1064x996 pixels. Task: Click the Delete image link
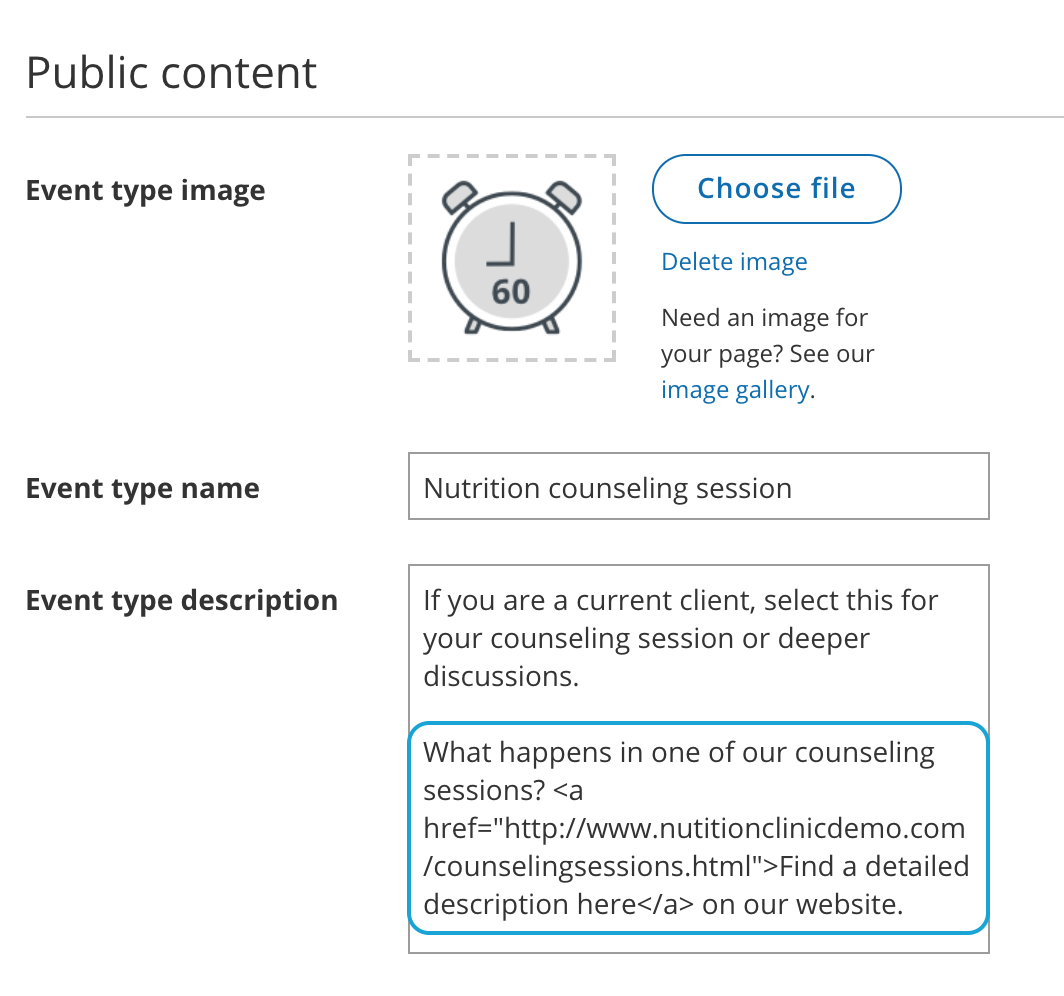(734, 262)
